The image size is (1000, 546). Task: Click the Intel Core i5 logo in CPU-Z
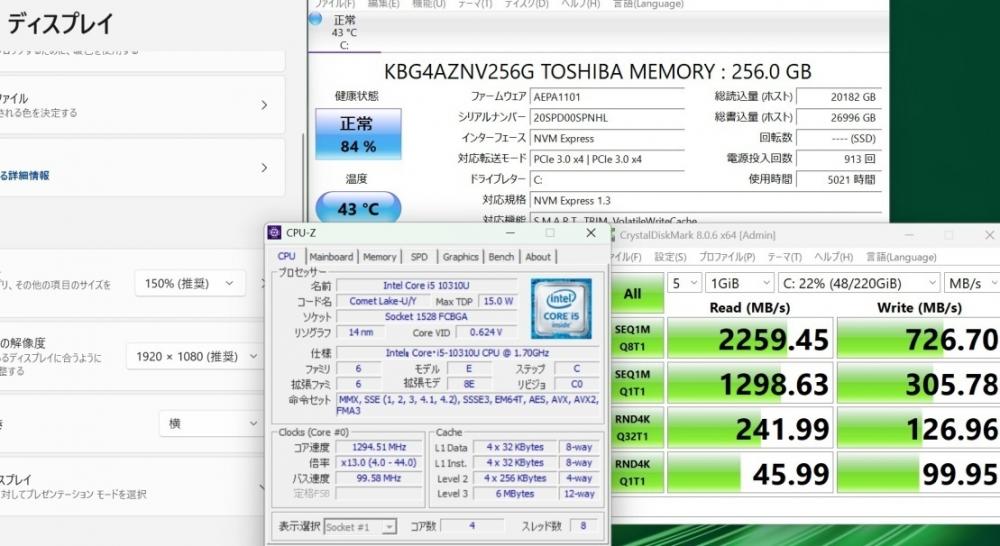point(561,309)
